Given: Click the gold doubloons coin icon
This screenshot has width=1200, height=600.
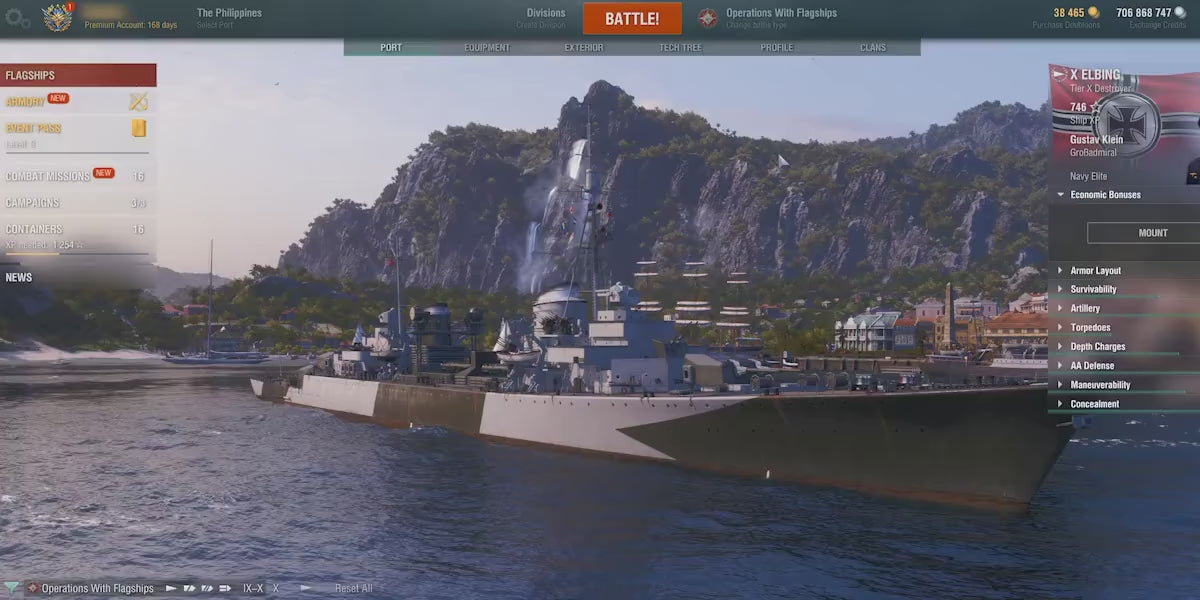Looking at the screenshot, I should 1093,13.
